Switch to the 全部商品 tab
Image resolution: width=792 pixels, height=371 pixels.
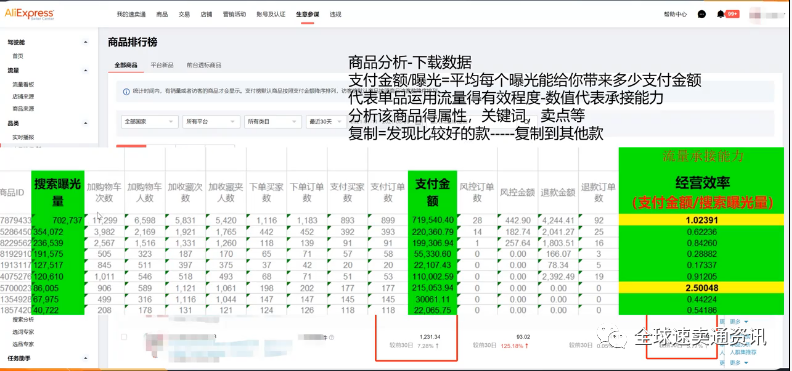pyautogui.click(x=126, y=65)
